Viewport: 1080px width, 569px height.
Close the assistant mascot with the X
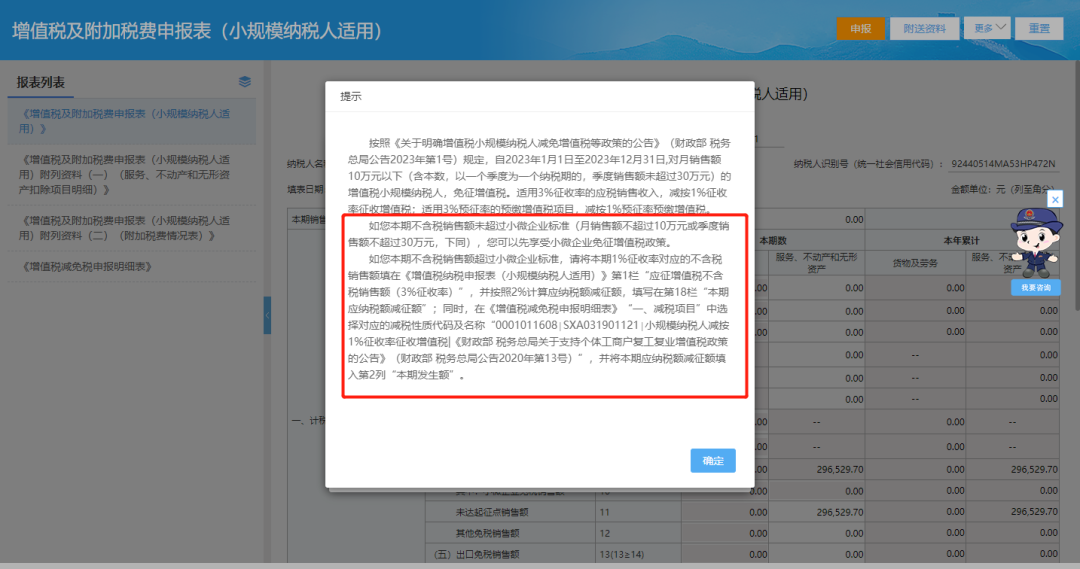[x=1055, y=200]
